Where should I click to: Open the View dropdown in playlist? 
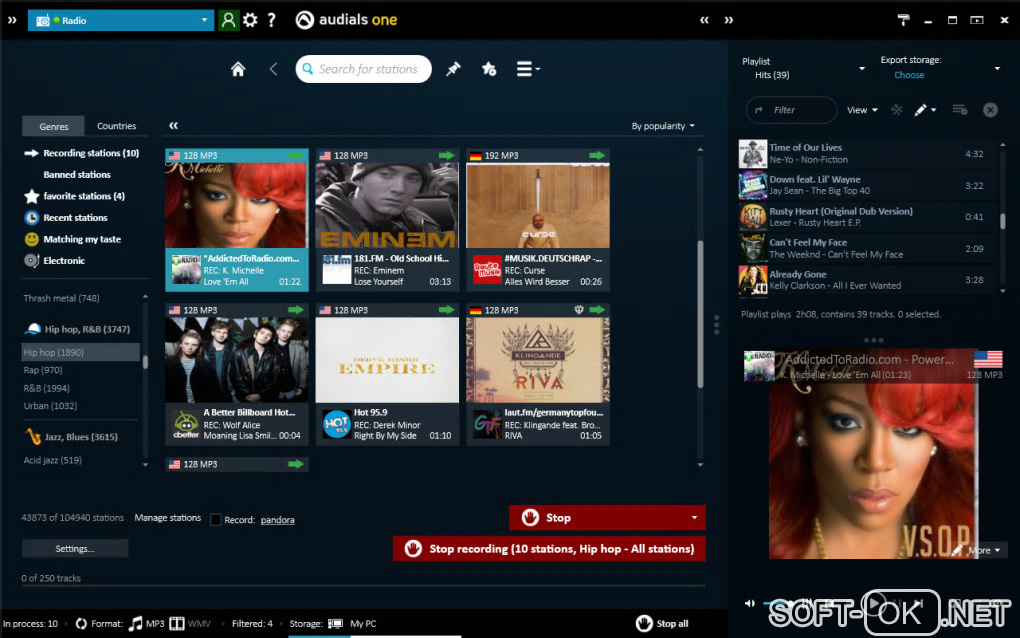tap(862, 110)
